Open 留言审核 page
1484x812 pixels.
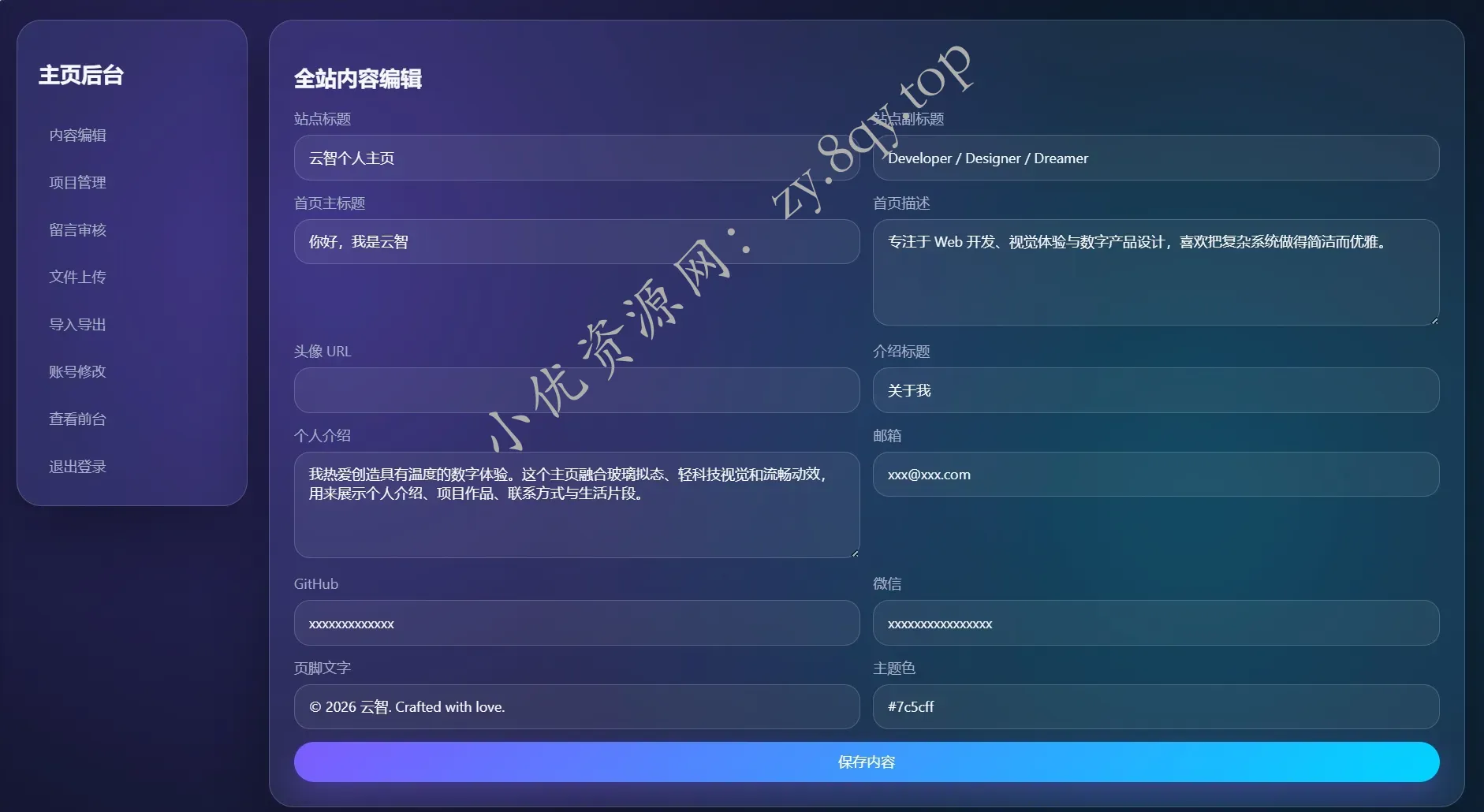(x=77, y=230)
